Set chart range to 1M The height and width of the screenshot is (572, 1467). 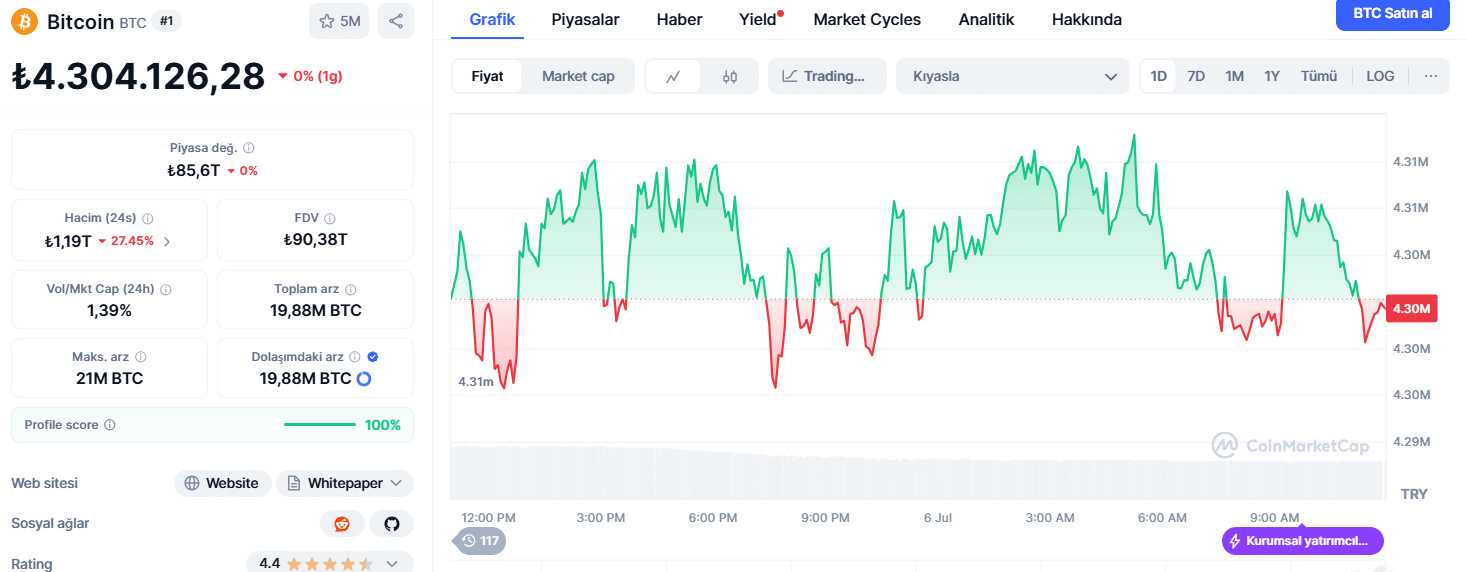1235,76
